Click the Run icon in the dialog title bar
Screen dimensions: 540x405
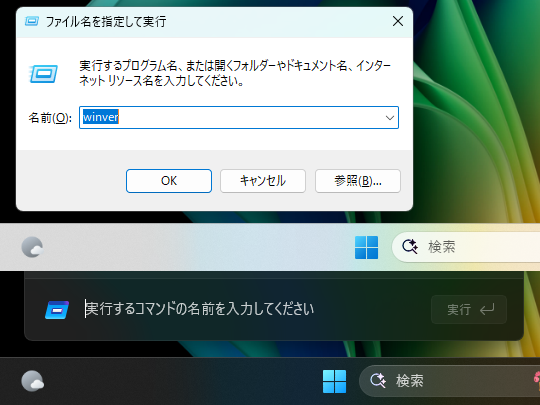tap(32, 21)
